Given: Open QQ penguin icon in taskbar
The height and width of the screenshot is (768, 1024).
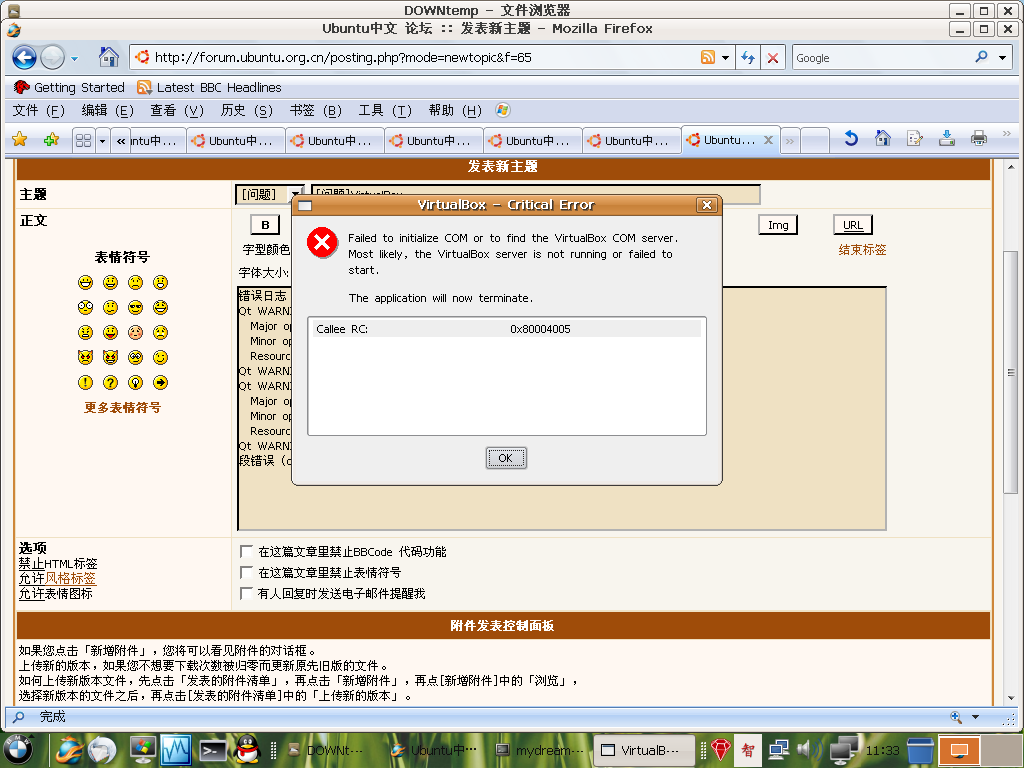Looking at the screenshot, I should [x=248, y=750].
